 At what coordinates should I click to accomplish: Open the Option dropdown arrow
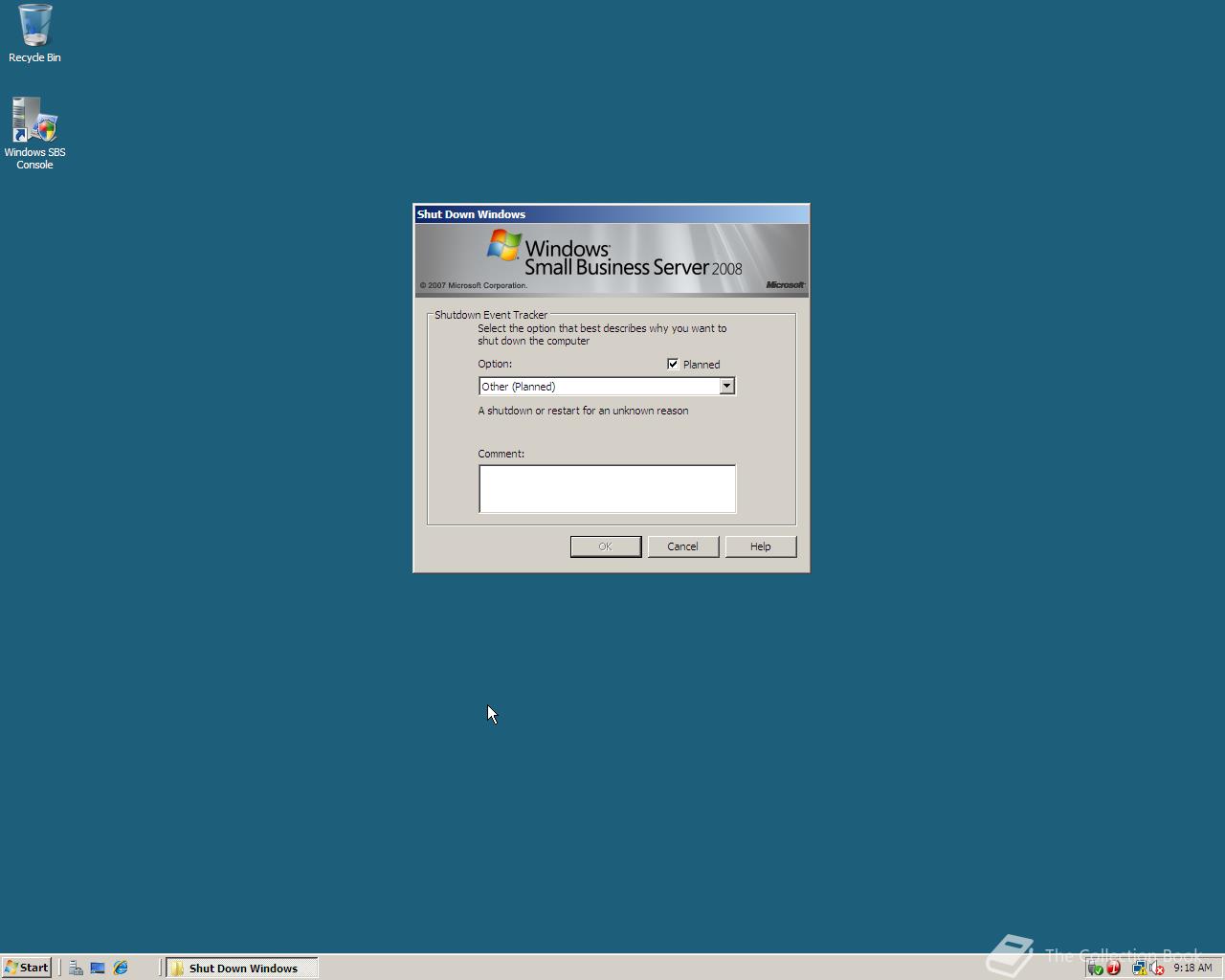click(726, 386)
